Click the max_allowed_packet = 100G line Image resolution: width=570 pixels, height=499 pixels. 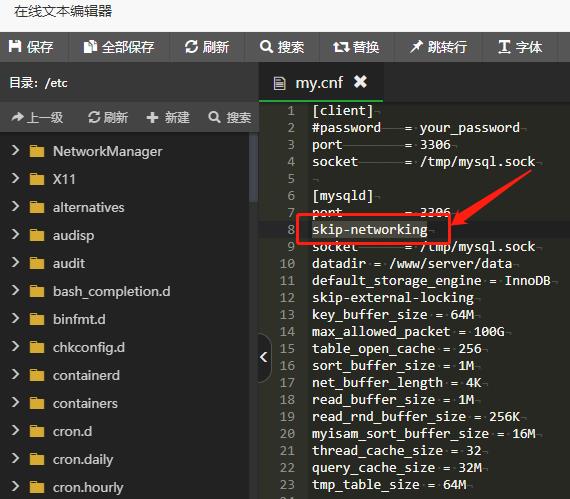[408, 331]
